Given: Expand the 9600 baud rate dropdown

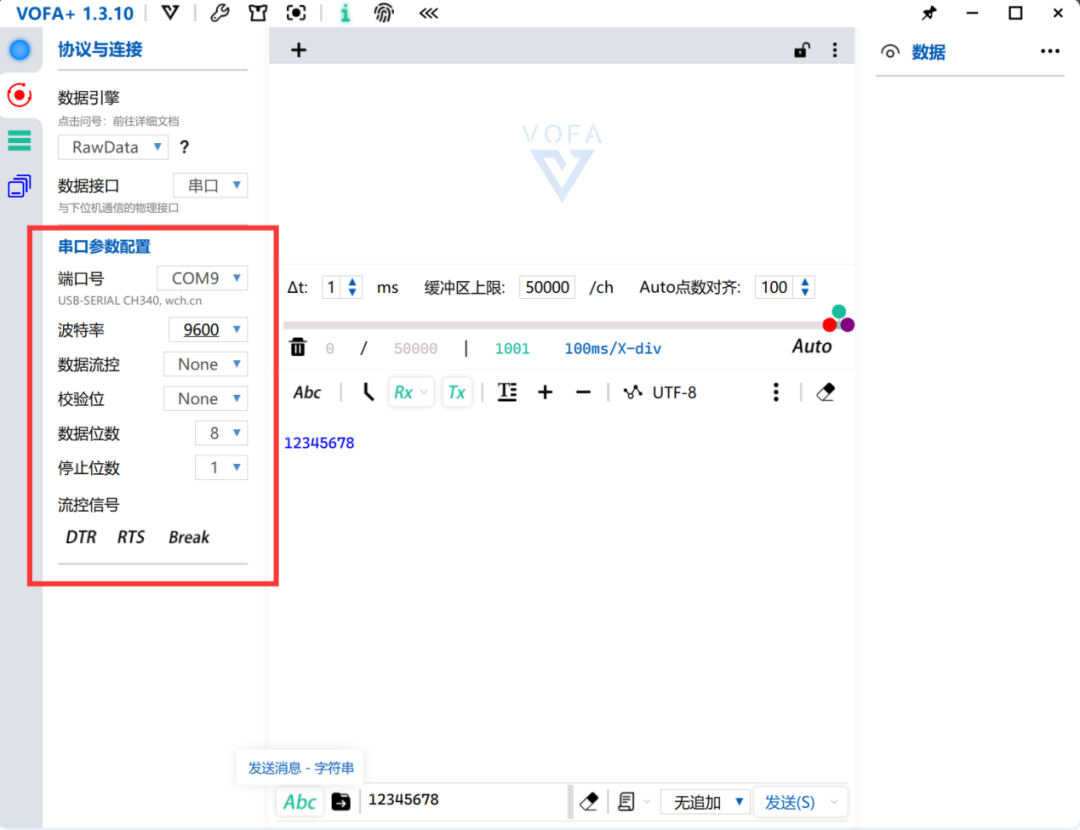Looking at the screenshot, I should 208,329.
